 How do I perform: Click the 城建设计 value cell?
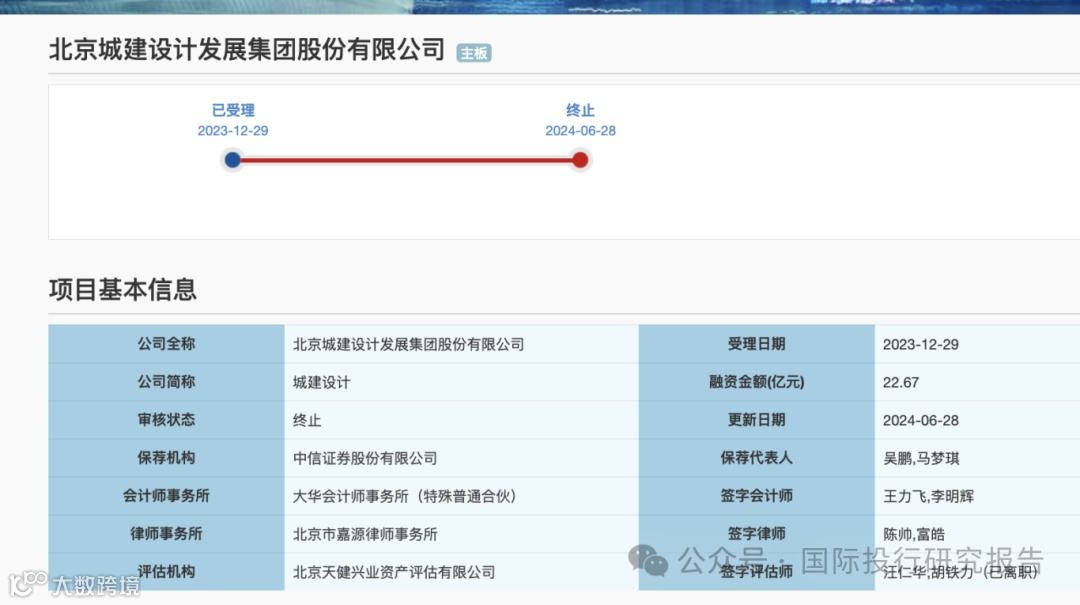[461, 382]
